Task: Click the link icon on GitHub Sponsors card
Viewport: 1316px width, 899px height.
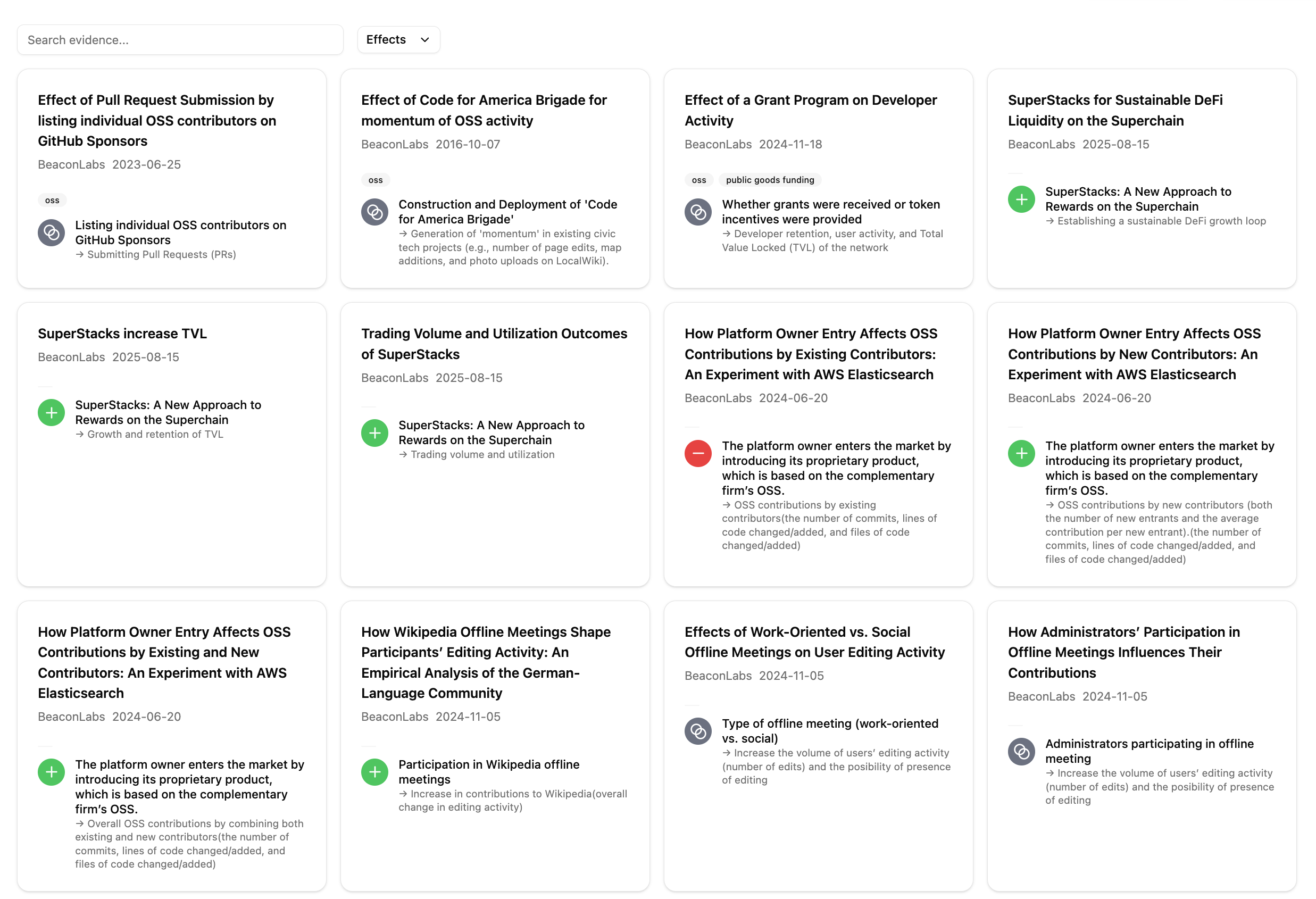Action: (51, 232)
